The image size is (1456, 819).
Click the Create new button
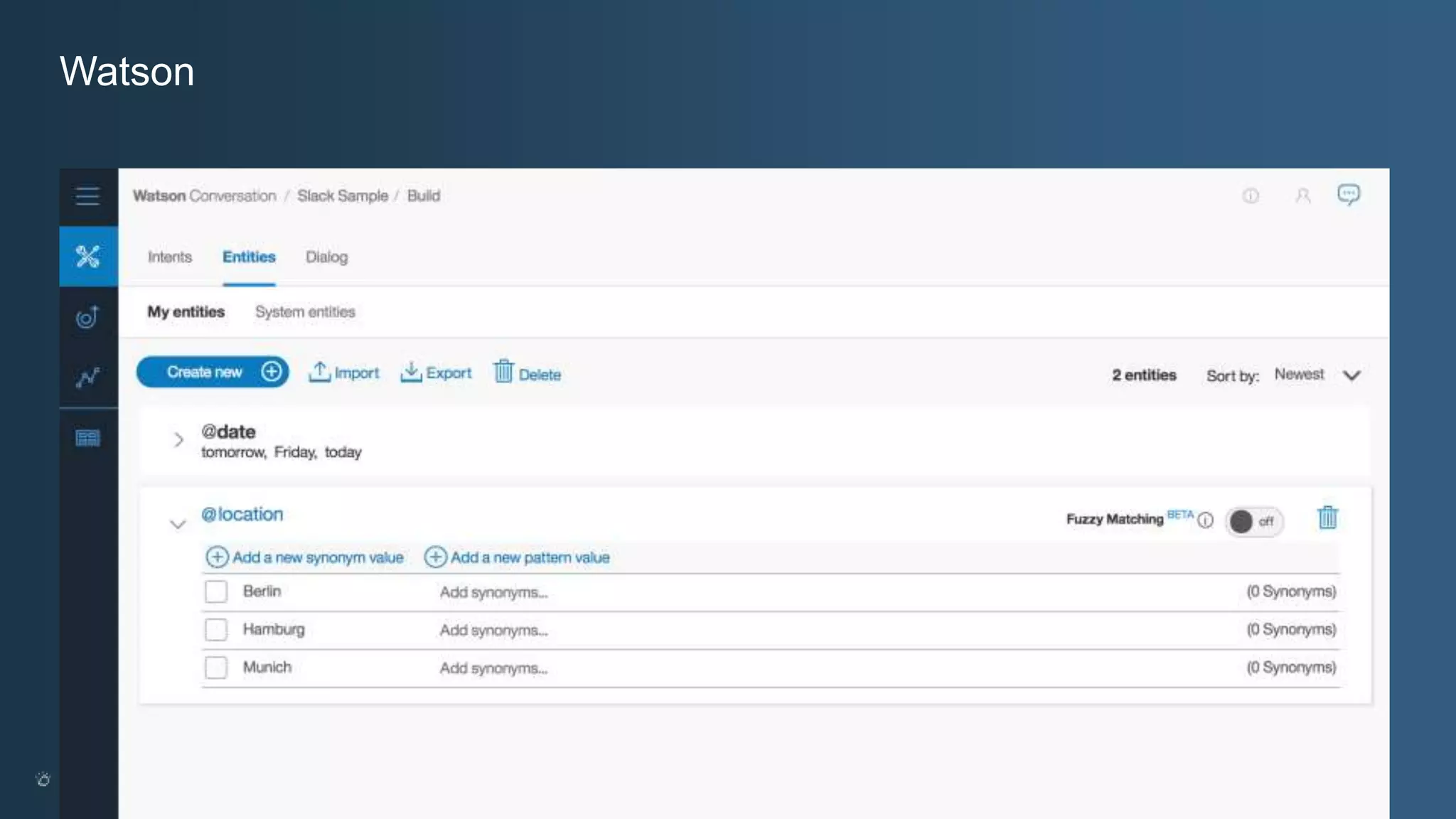(x=212, y=372)
